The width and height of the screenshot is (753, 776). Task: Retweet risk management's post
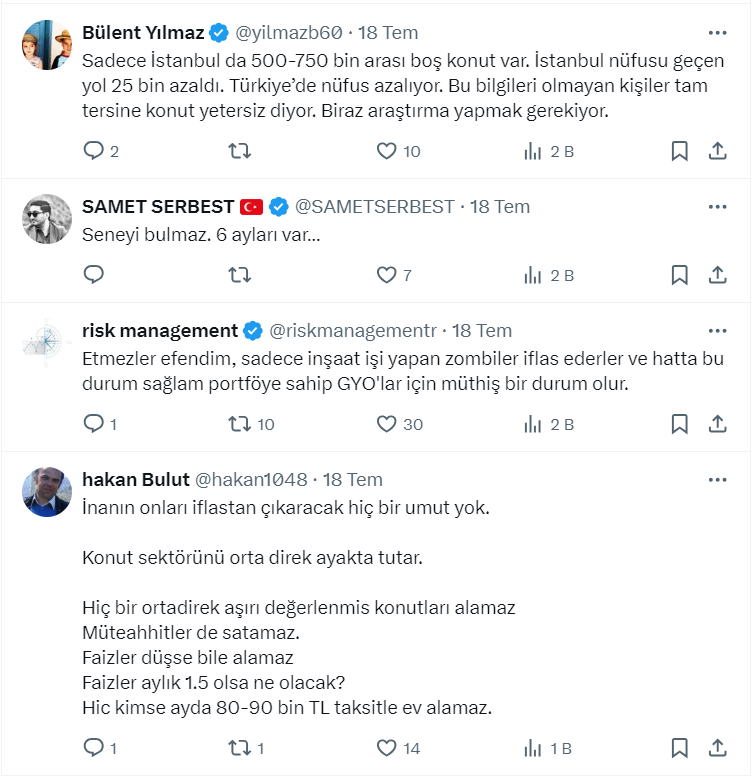240,424
